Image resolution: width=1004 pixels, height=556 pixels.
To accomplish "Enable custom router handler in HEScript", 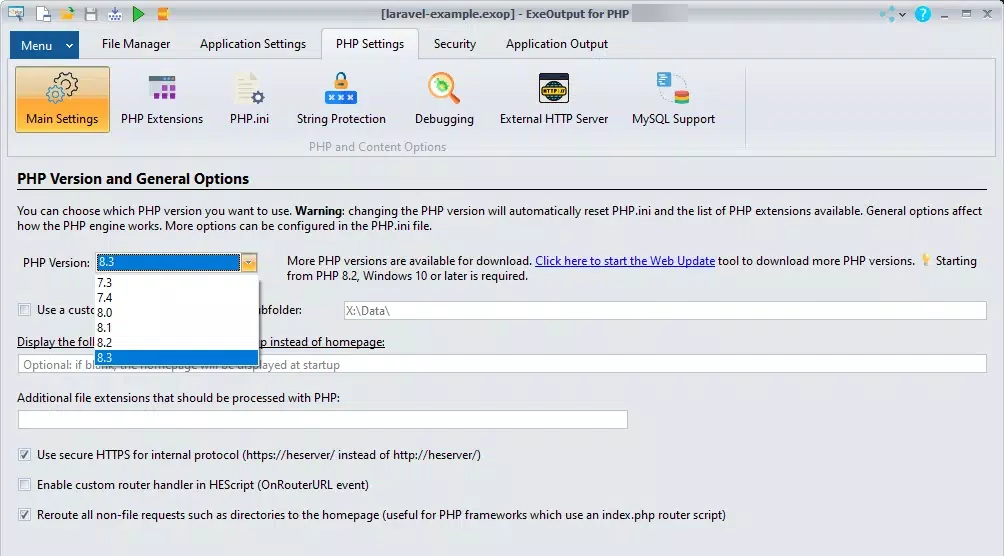I will pos(24,485).
